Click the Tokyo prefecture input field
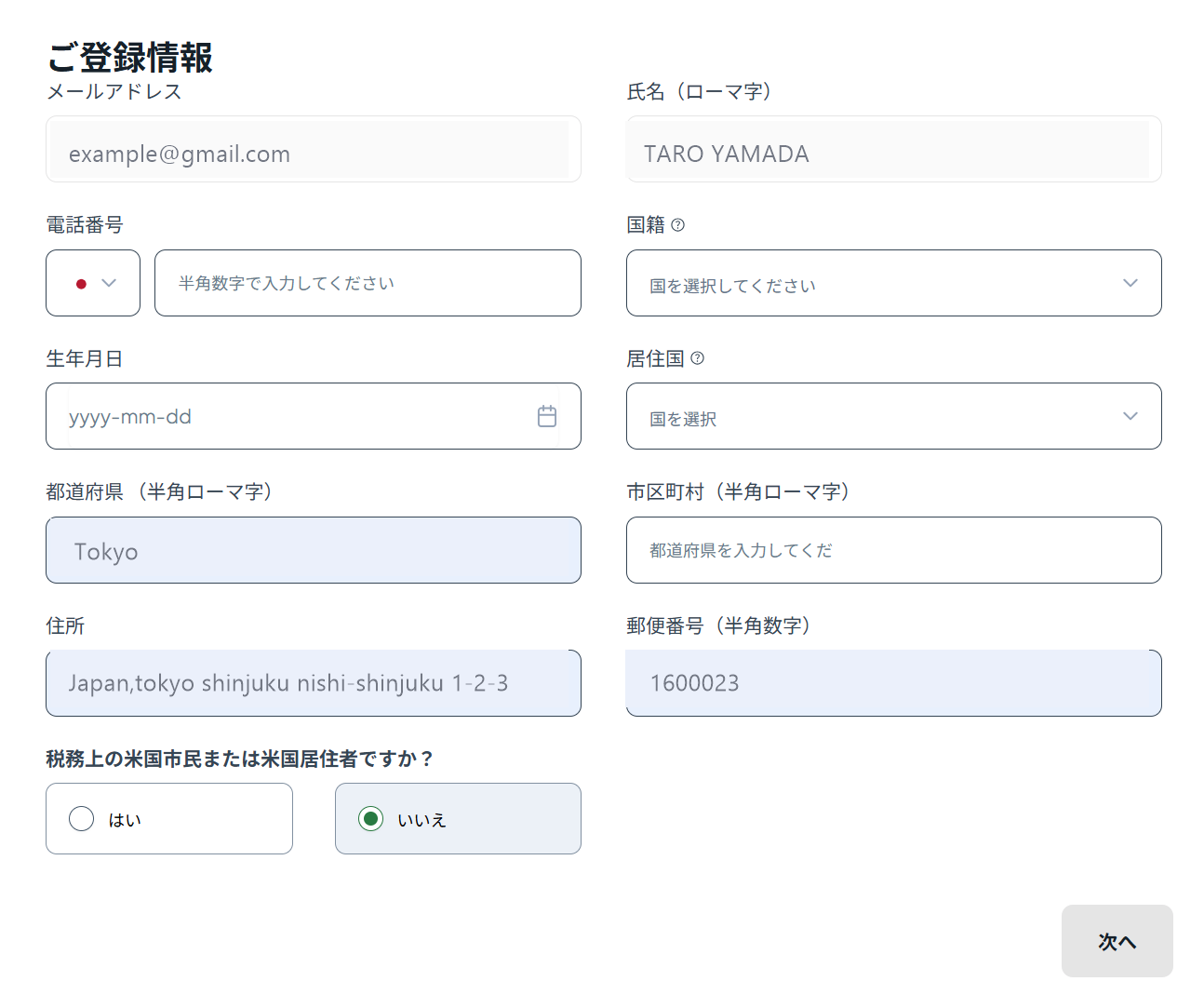 pos(314,550)
